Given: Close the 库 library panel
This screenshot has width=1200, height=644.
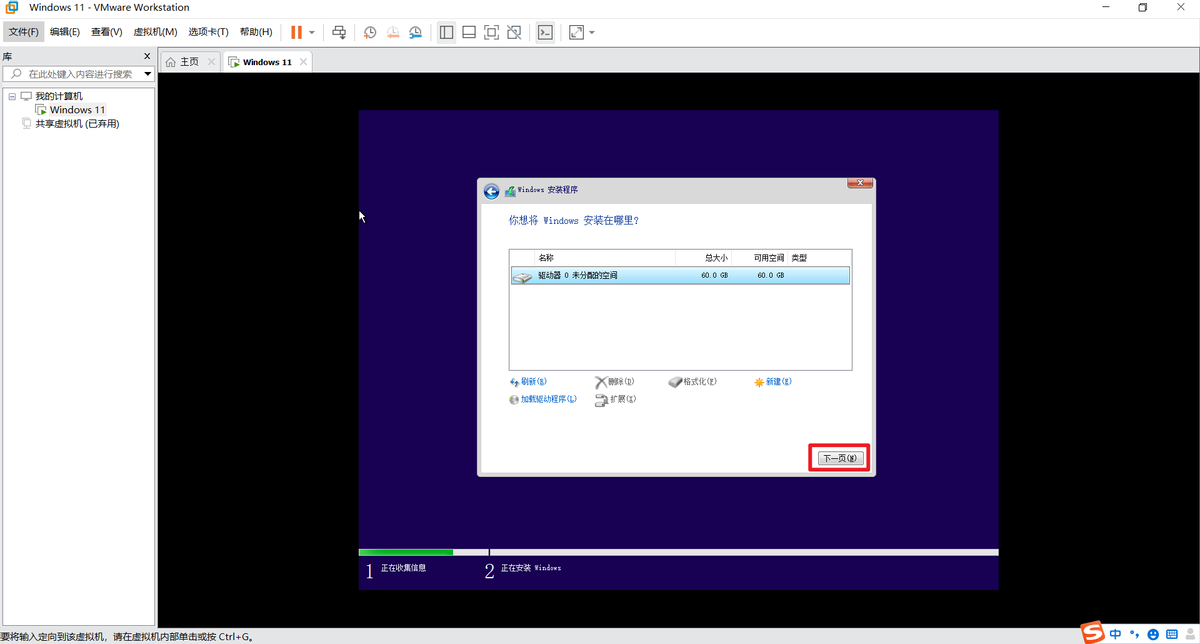Looking at the screenshot, I should 147,57.
